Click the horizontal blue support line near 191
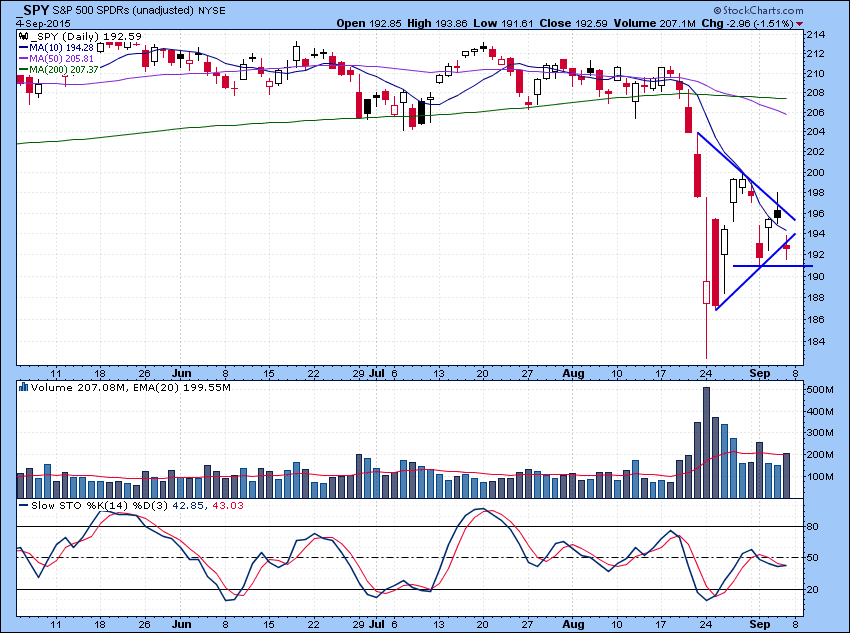Viewport: 850px width, 633px height. coord(772,266)
